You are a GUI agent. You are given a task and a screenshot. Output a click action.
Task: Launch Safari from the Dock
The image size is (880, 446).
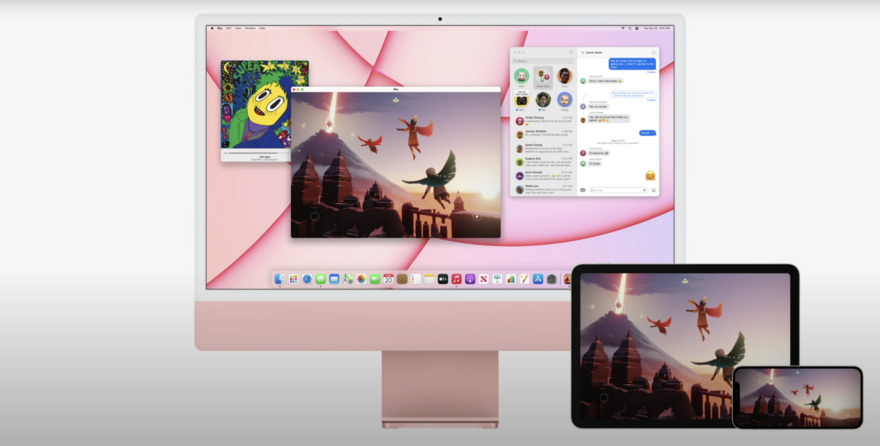click(x=307, y=279)
